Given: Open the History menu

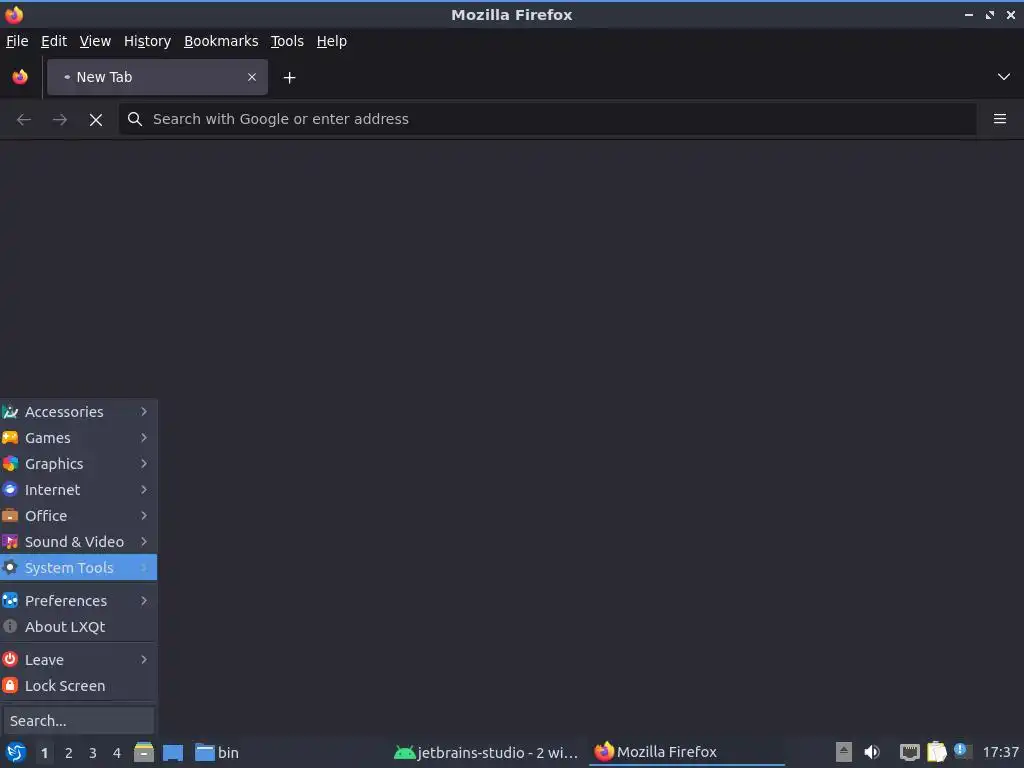Looking at the screenshot, I should pyautogui.click(x=147, y=41).
